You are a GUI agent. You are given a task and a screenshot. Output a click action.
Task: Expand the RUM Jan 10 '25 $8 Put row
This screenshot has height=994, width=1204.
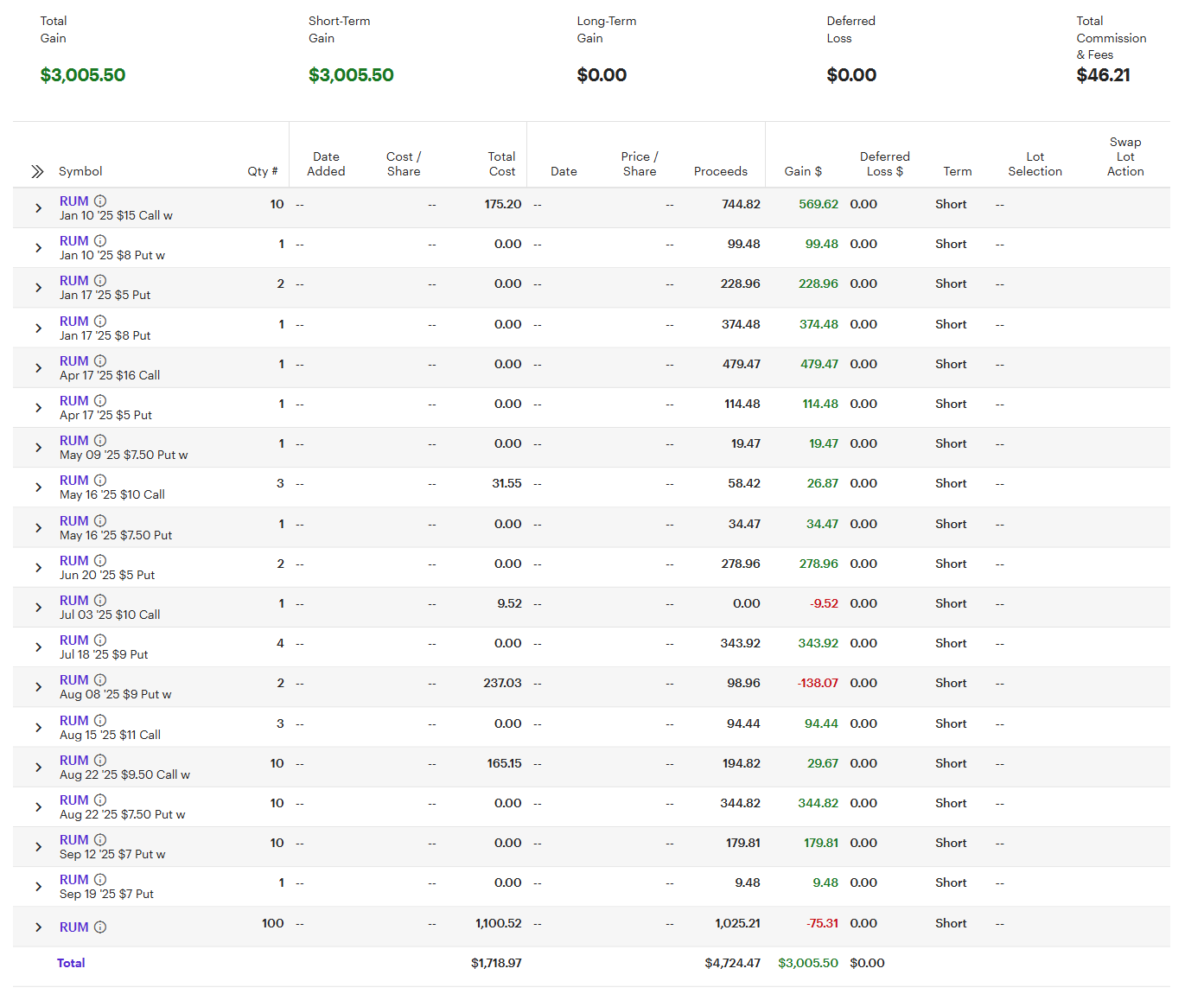point(38,248)
